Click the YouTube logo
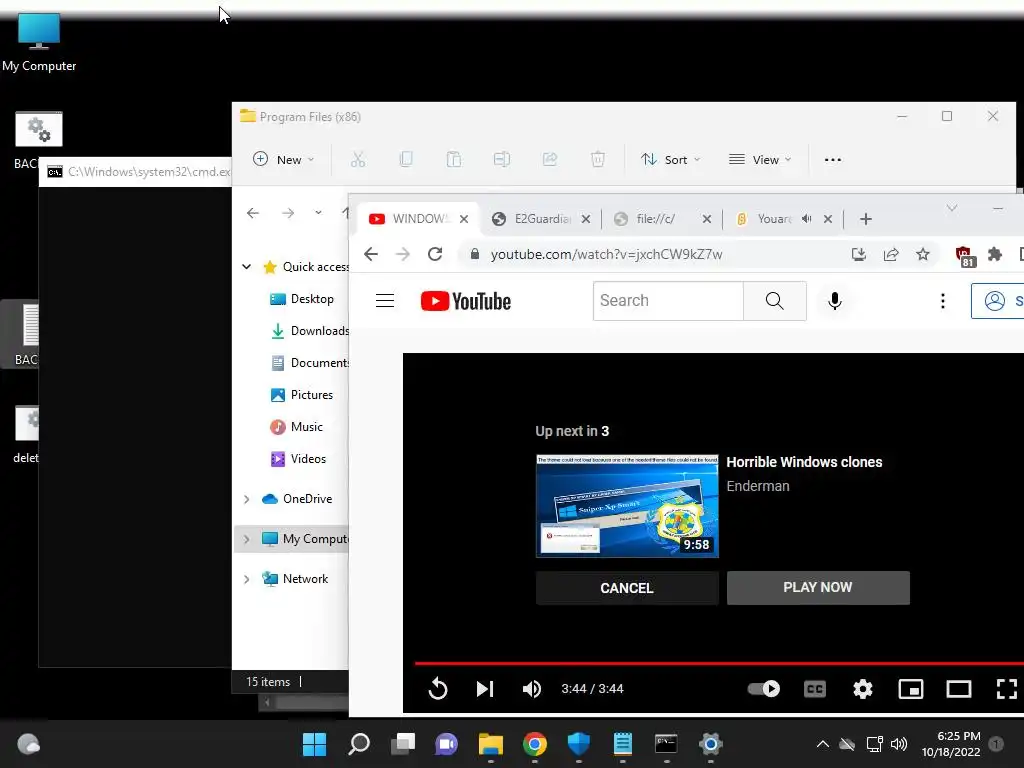The width and height of the screenshot is (1024, 768). pyautogui.click(x=466, y=301)
